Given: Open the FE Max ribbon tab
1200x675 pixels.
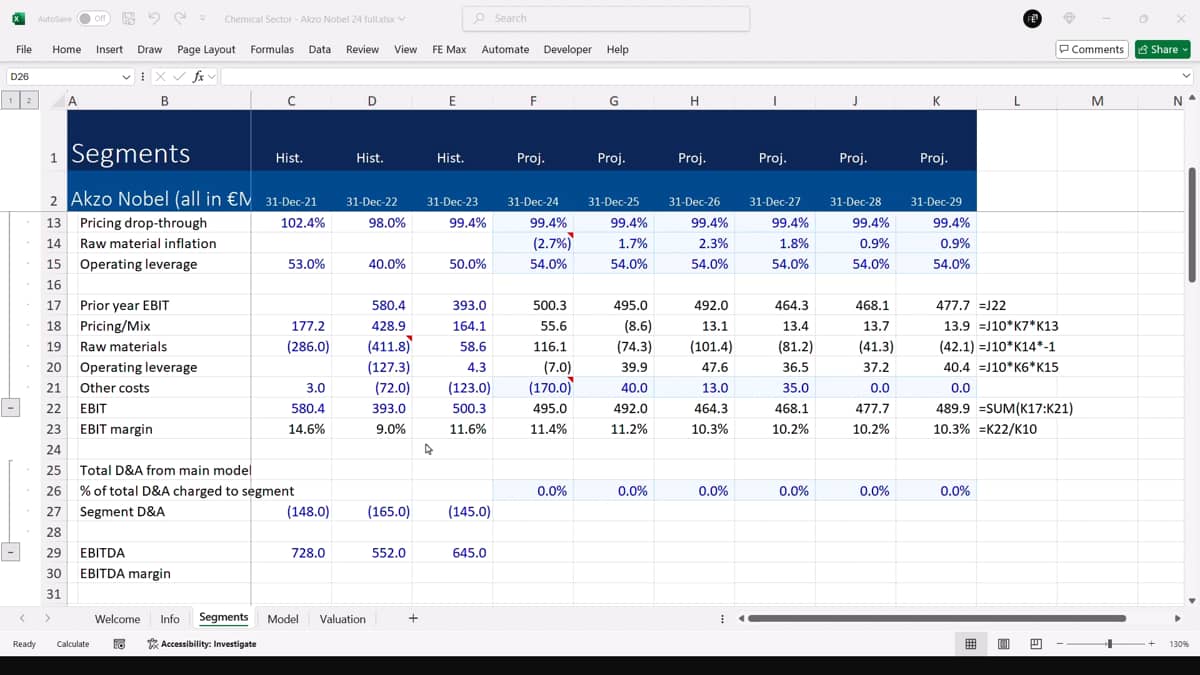Looking at the screenshot, I should coord(449,49).
